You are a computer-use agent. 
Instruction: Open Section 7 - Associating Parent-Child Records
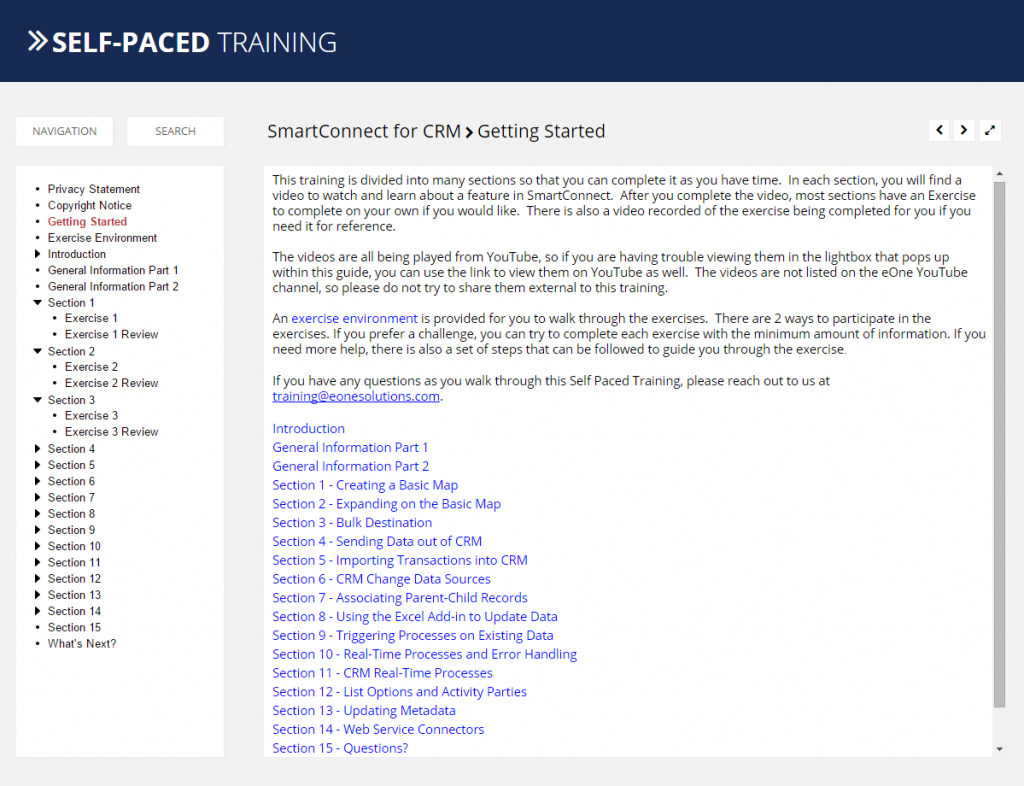pos(400,598)
